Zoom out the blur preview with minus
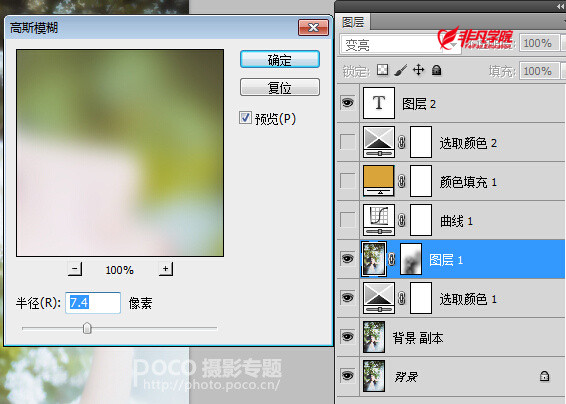 (75, 269)
